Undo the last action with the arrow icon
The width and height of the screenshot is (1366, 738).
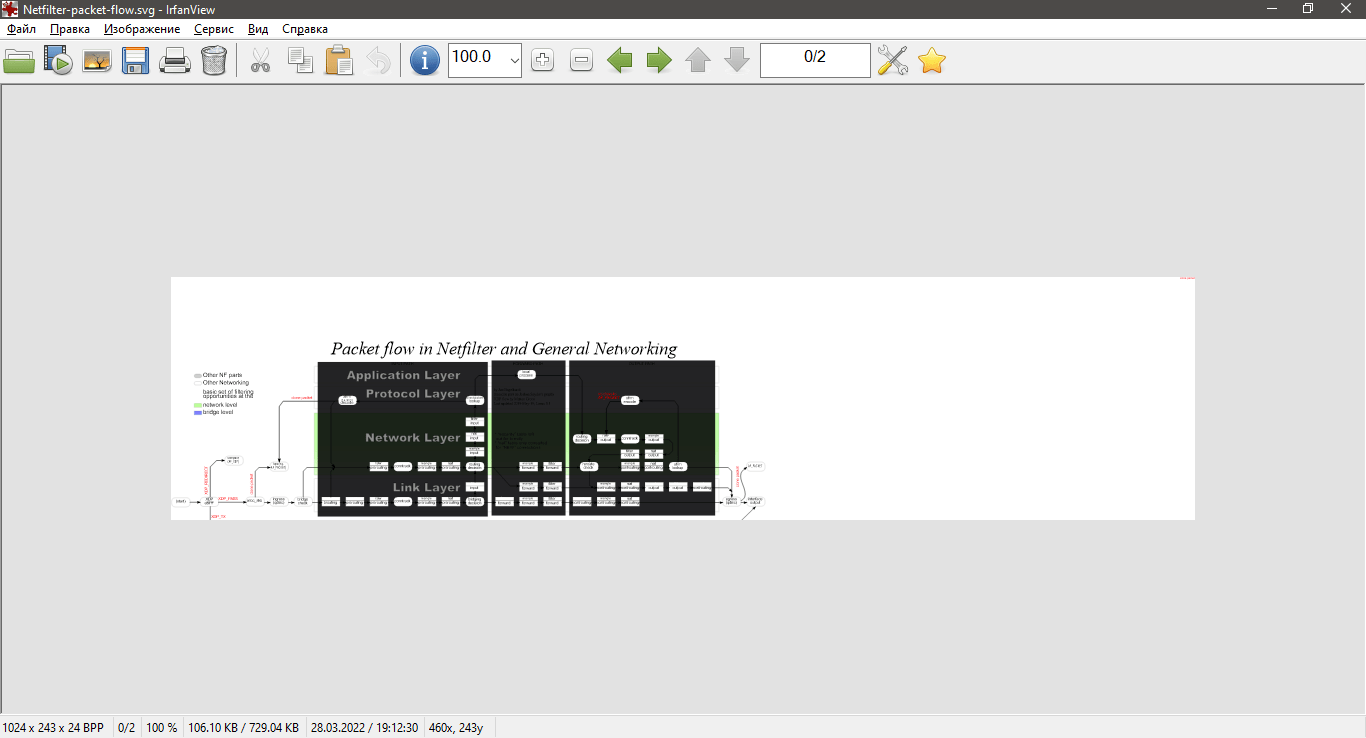point(378,61)
